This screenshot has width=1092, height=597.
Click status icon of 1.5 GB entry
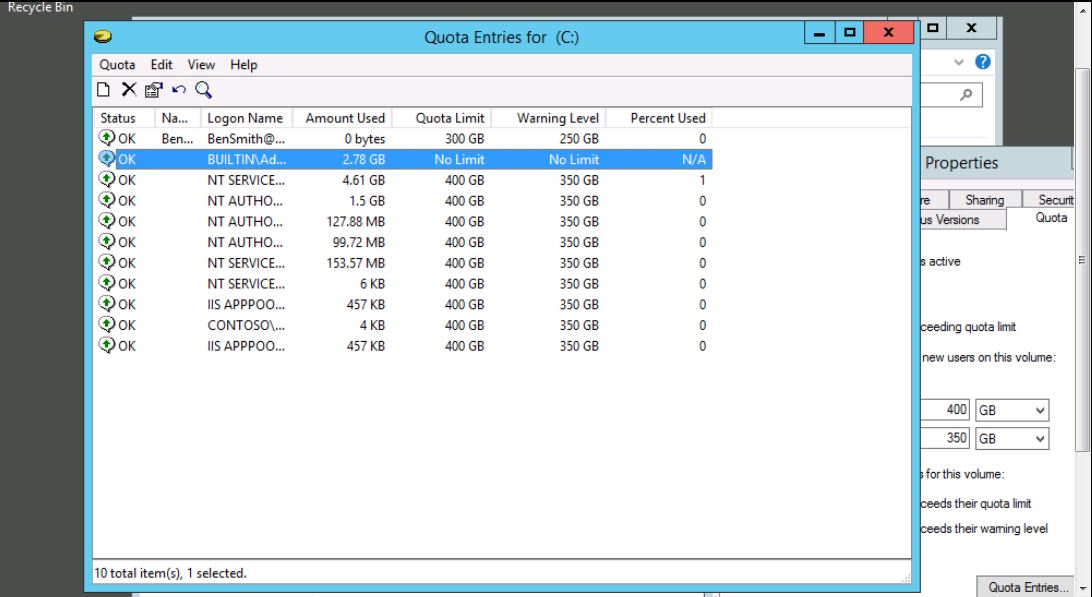(107, 201)
